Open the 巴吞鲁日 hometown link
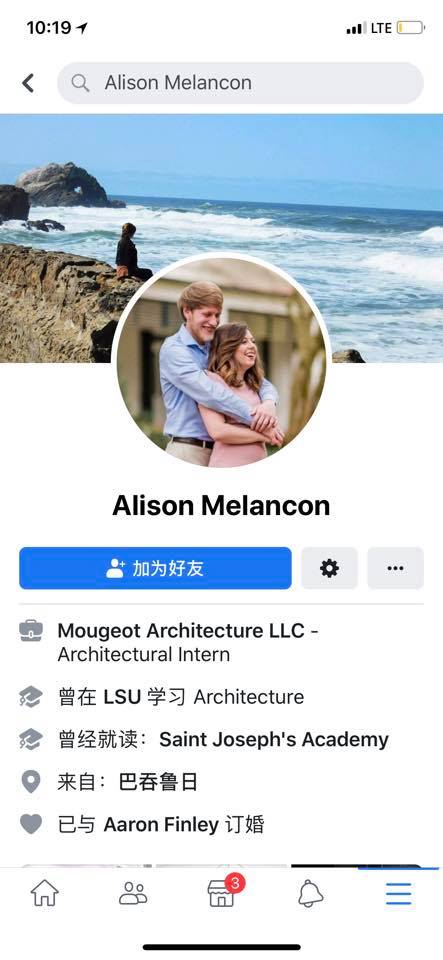This screenshot has width=443, height=960. pyautogui.click(x=158, y=782)
